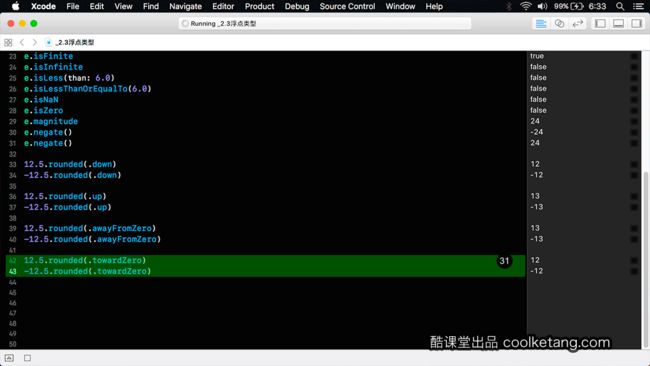Show the debug area button at bottom
The image size is (650, 366).
9,358
